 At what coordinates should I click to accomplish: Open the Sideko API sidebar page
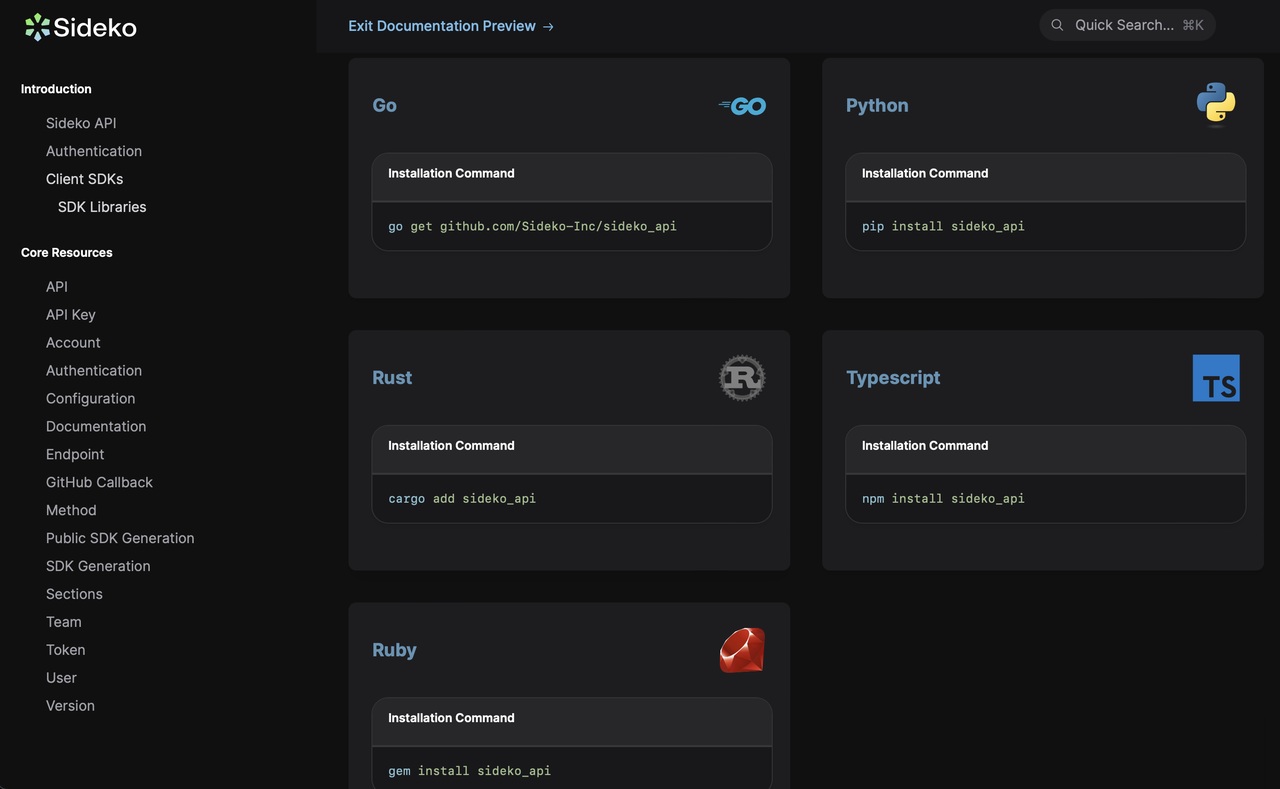81,123
